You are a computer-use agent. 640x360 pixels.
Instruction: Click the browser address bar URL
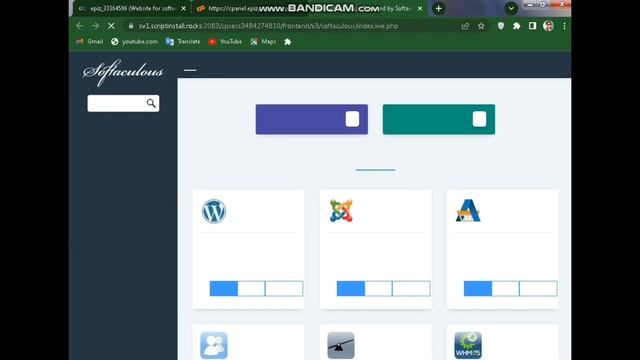pos(268,26)
